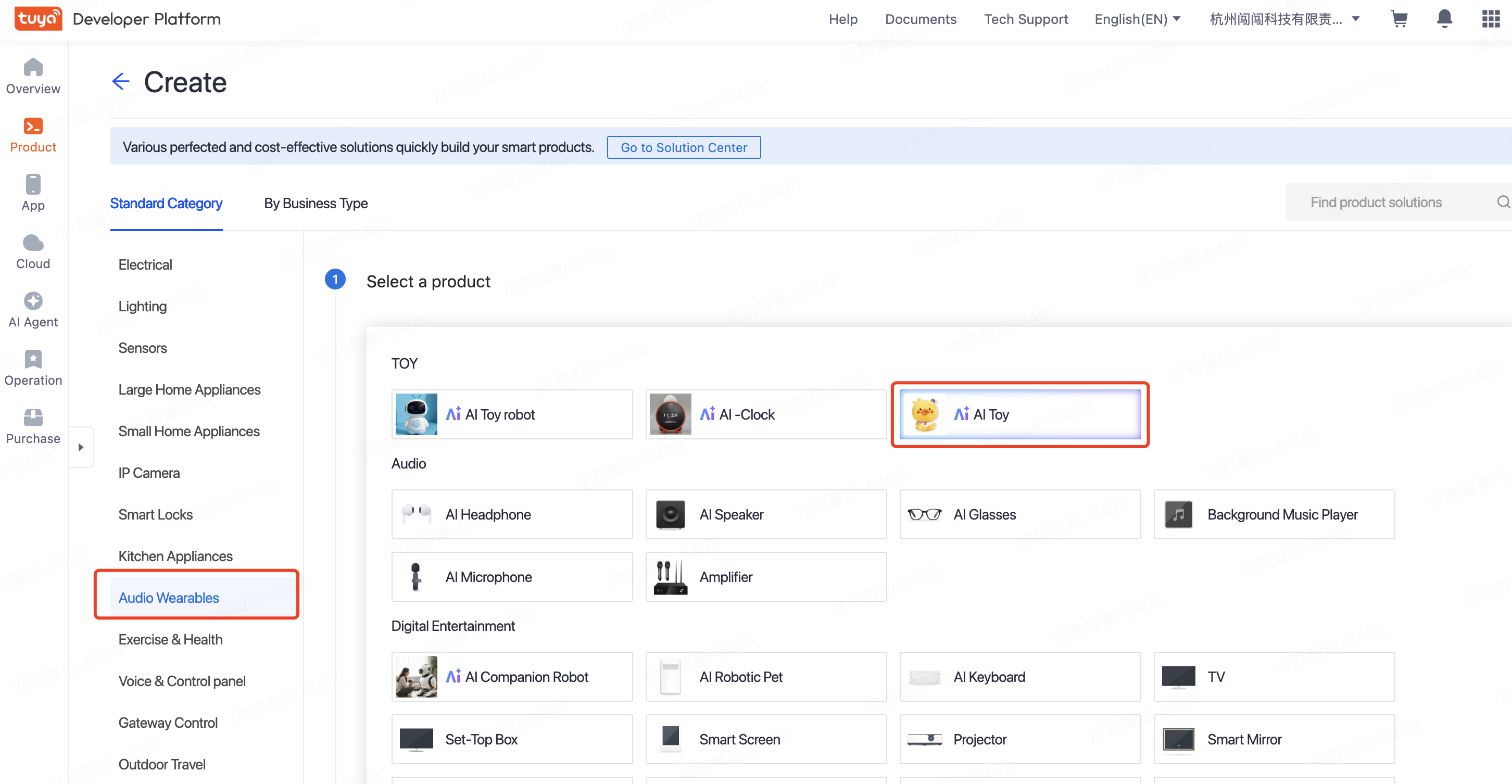Screen dimensions: 1512x784
Task: Open the Documents link in header
Action: (920, 19)
